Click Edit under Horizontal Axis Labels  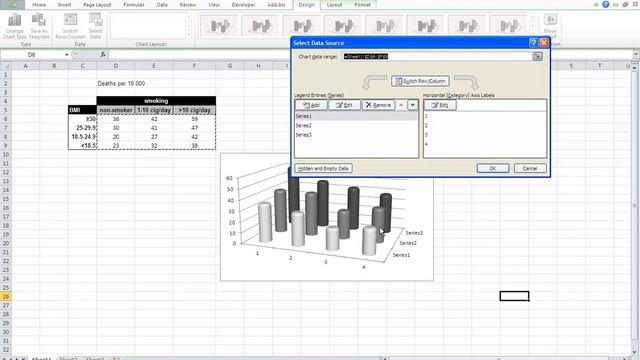coord(440,105)
